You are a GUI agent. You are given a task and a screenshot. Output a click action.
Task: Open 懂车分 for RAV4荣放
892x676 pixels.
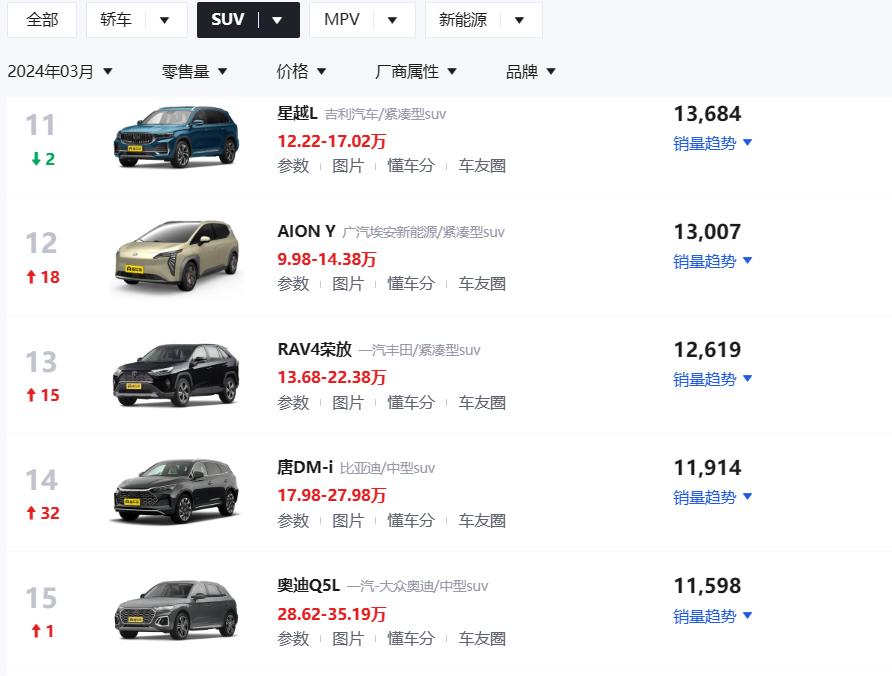411,403
